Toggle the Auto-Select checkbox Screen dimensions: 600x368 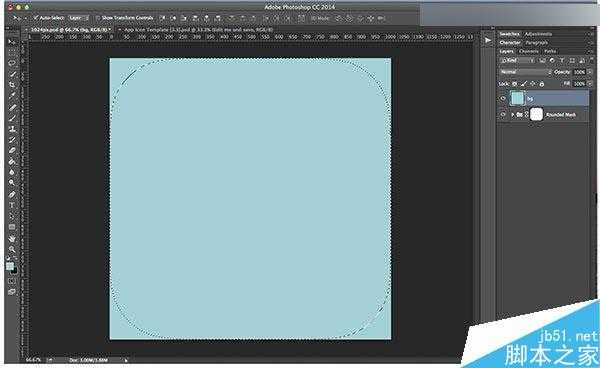(36, 18)
